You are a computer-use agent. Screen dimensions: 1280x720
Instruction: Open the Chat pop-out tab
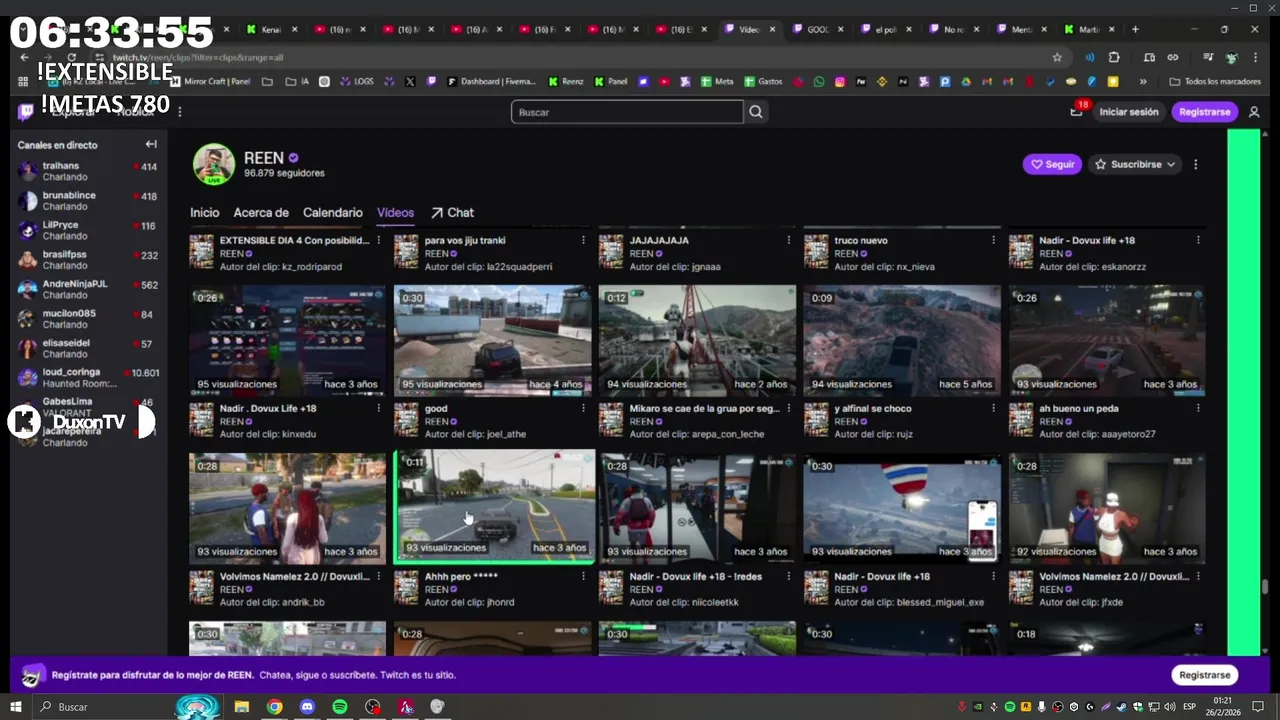452,212
